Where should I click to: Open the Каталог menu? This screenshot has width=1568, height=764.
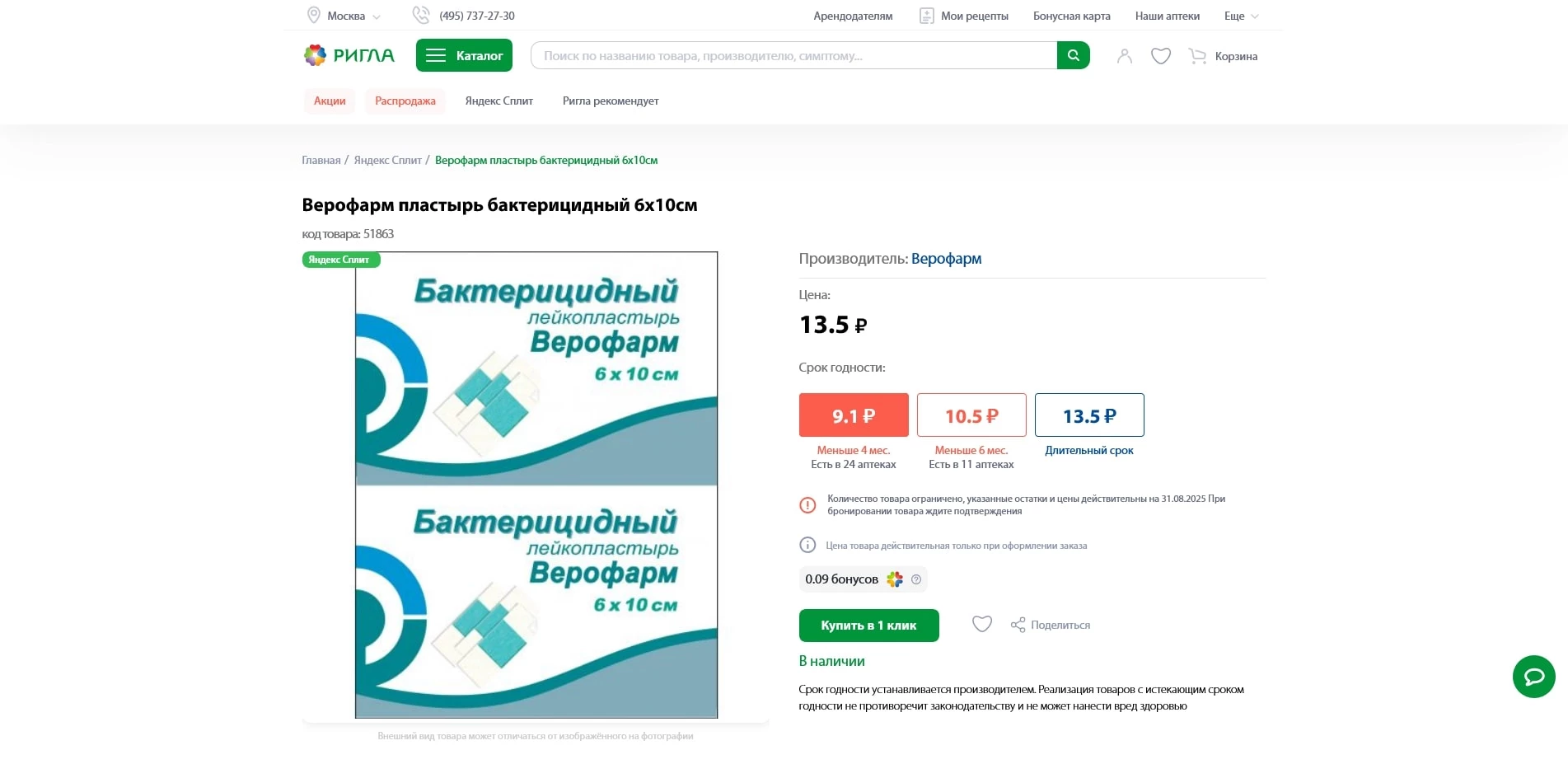click(464, 55)
